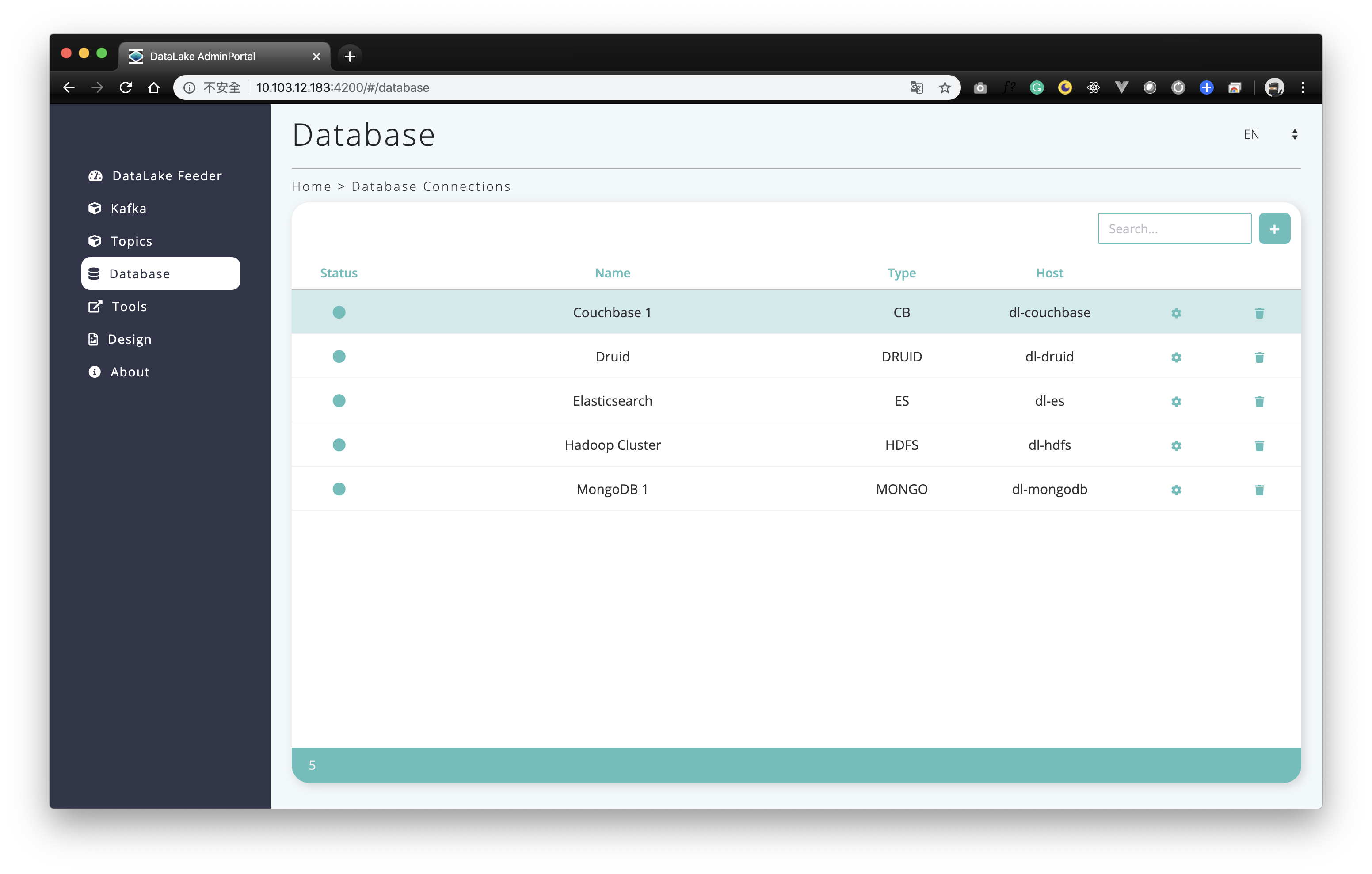Click the dl-hdfs host cell
The width and height of the screenshot is (1372, 874).
[x=1049, y=445]
